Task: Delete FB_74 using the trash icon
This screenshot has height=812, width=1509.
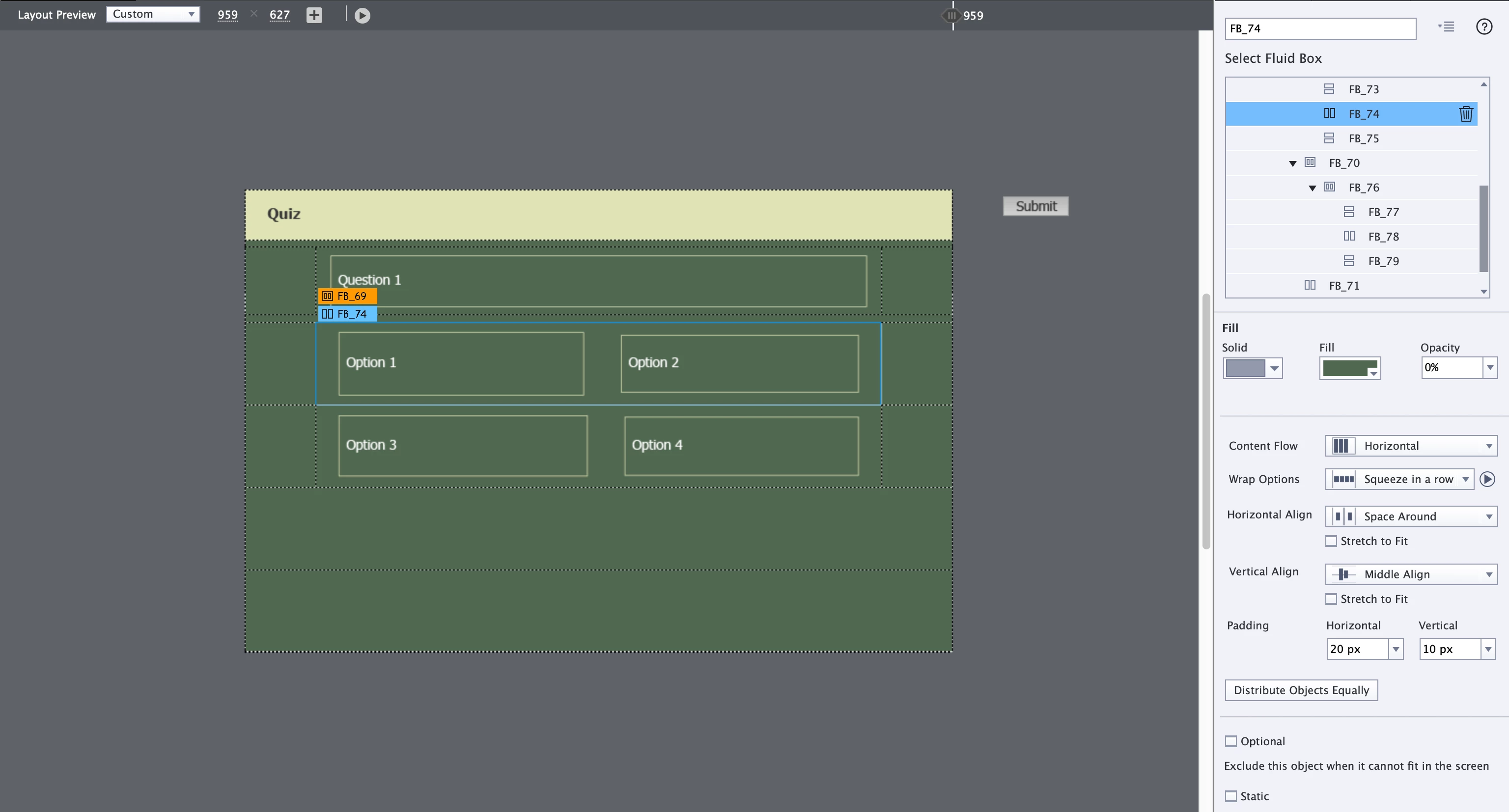Action: pyautogui.click(x=1465, y=113)
